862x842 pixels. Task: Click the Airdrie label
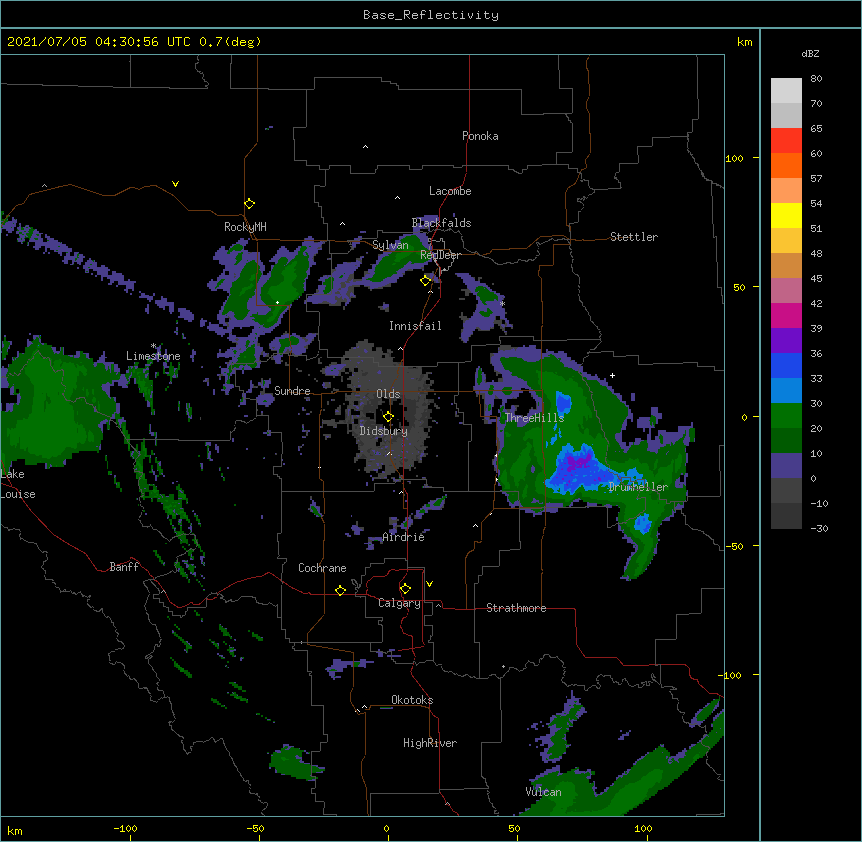[403, 537]
